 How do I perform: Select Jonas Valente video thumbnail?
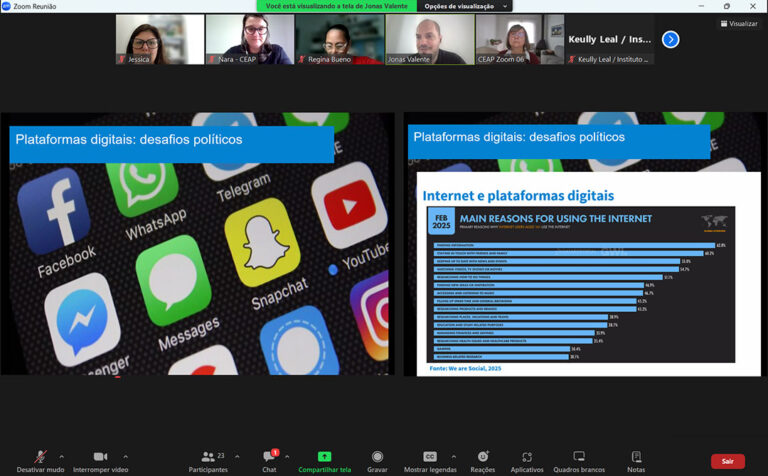tap(430, 39)
